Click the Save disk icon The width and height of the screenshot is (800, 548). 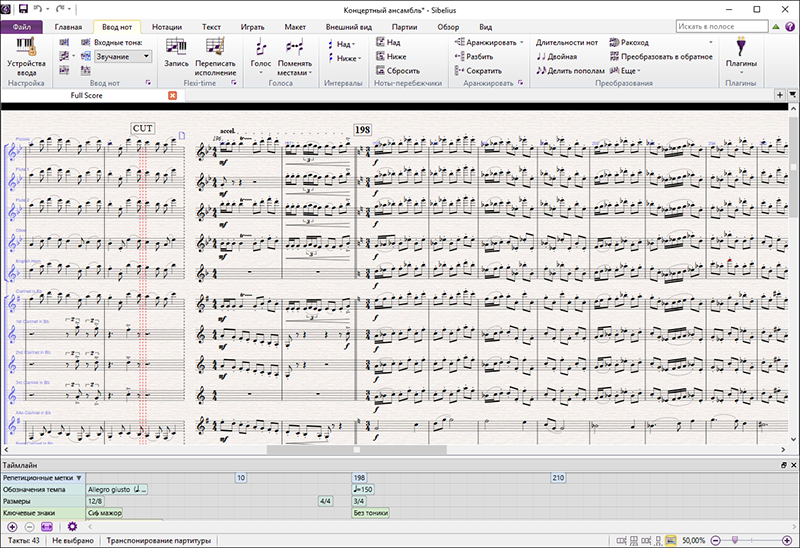point(23,9)
